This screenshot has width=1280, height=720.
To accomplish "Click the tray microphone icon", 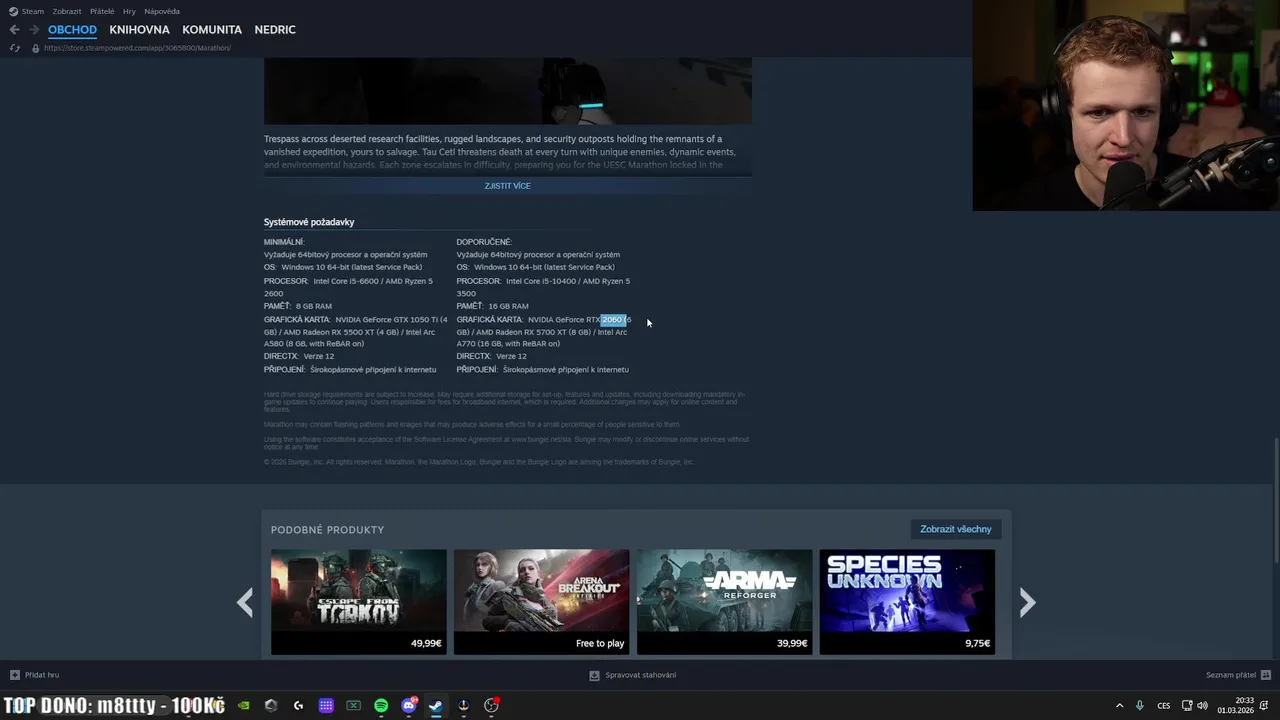I will pos(1139,706).
